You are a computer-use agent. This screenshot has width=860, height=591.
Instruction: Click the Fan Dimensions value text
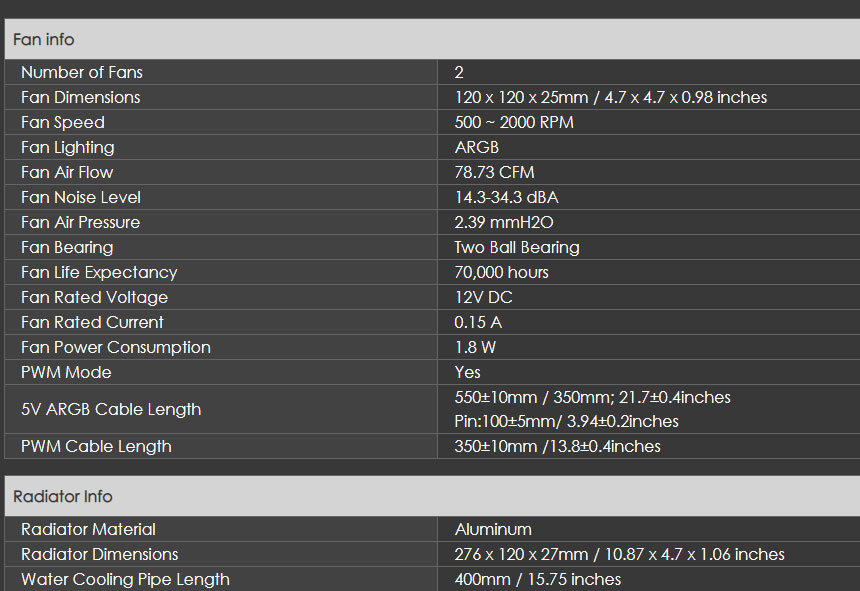click(x=610, y=98)
